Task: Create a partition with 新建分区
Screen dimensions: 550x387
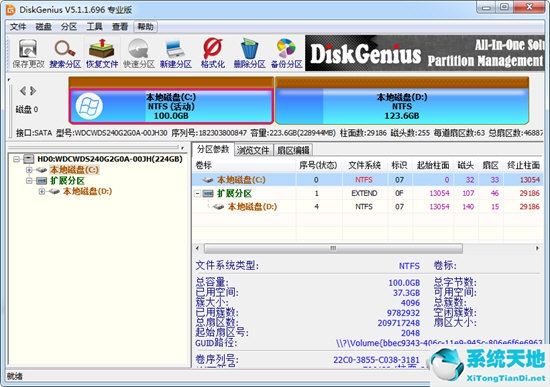Action: (x=176, y=53)
